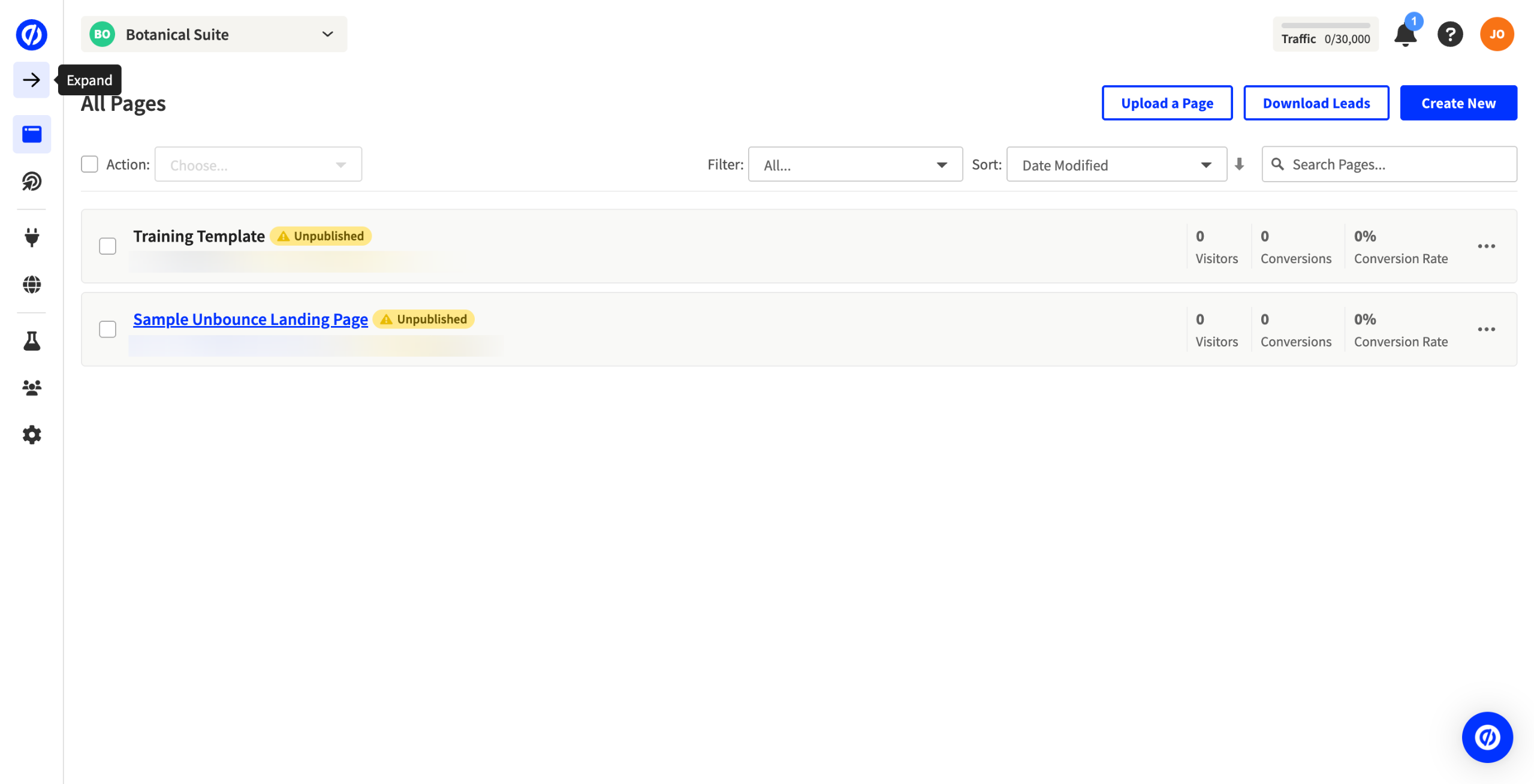The width and height of the screenshot is (1534, 784).
Task: Open the Settings gear in the sidebar
Action: click(32, 435)
